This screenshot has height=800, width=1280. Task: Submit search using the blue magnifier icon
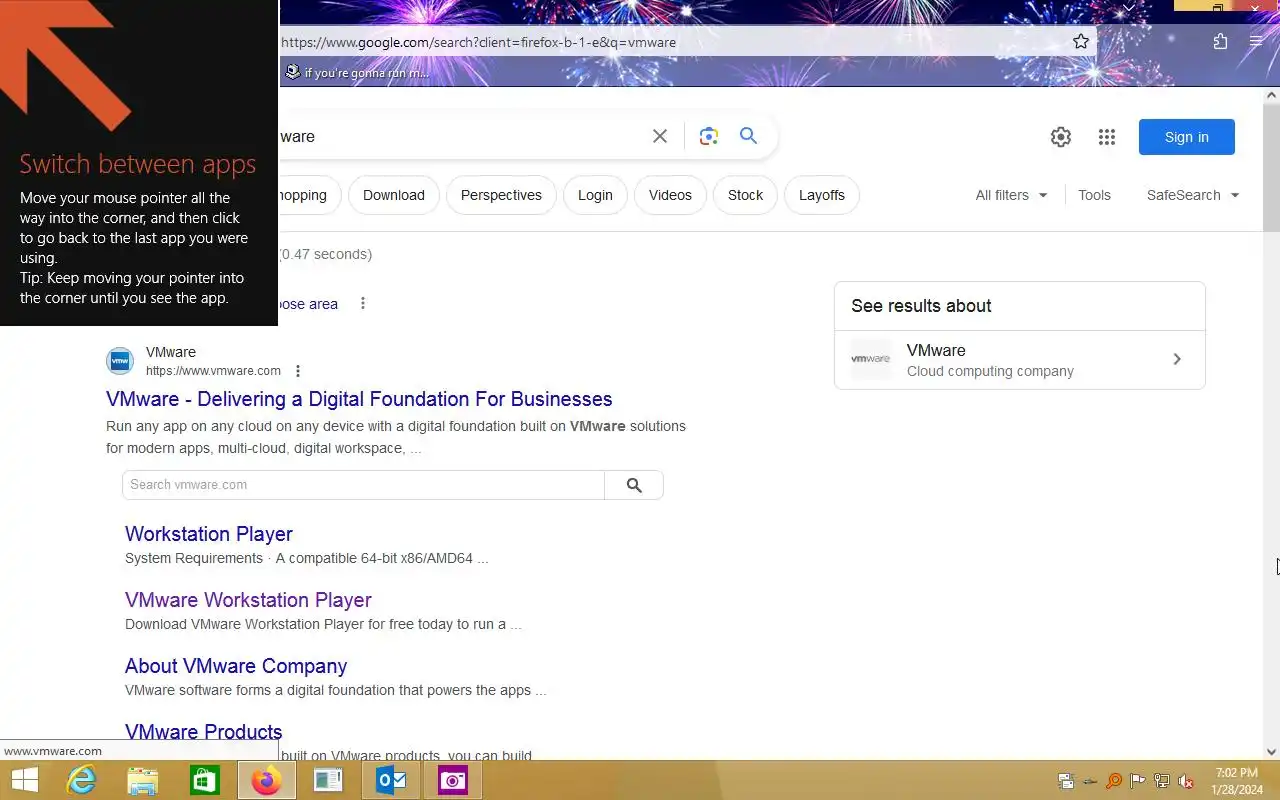click(748, 136)
